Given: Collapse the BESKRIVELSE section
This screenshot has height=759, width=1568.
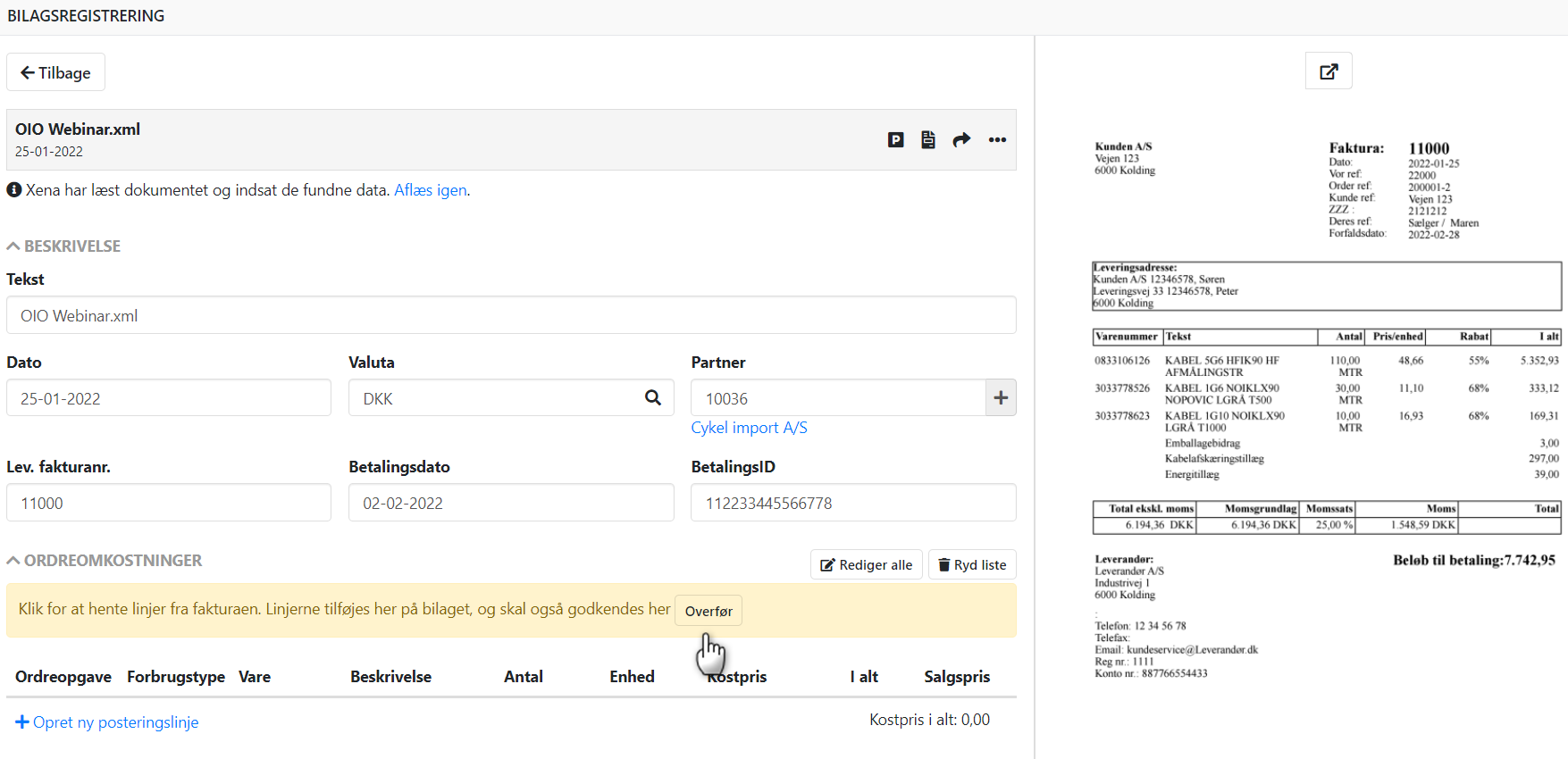Looking at the screenshot, I should tap(63, 246).
